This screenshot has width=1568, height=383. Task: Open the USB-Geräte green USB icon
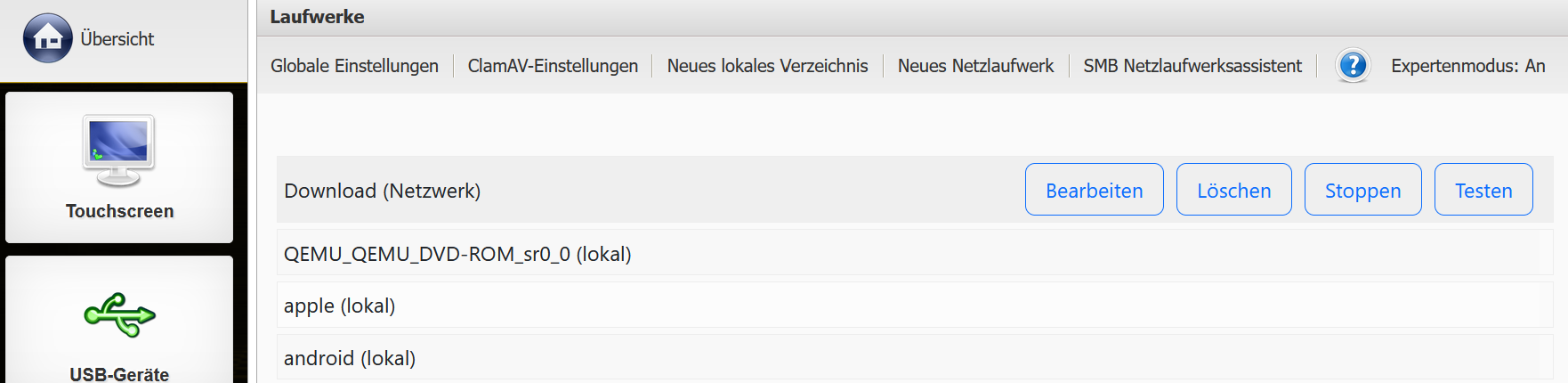pyautogui.click(x=119, y=314)
